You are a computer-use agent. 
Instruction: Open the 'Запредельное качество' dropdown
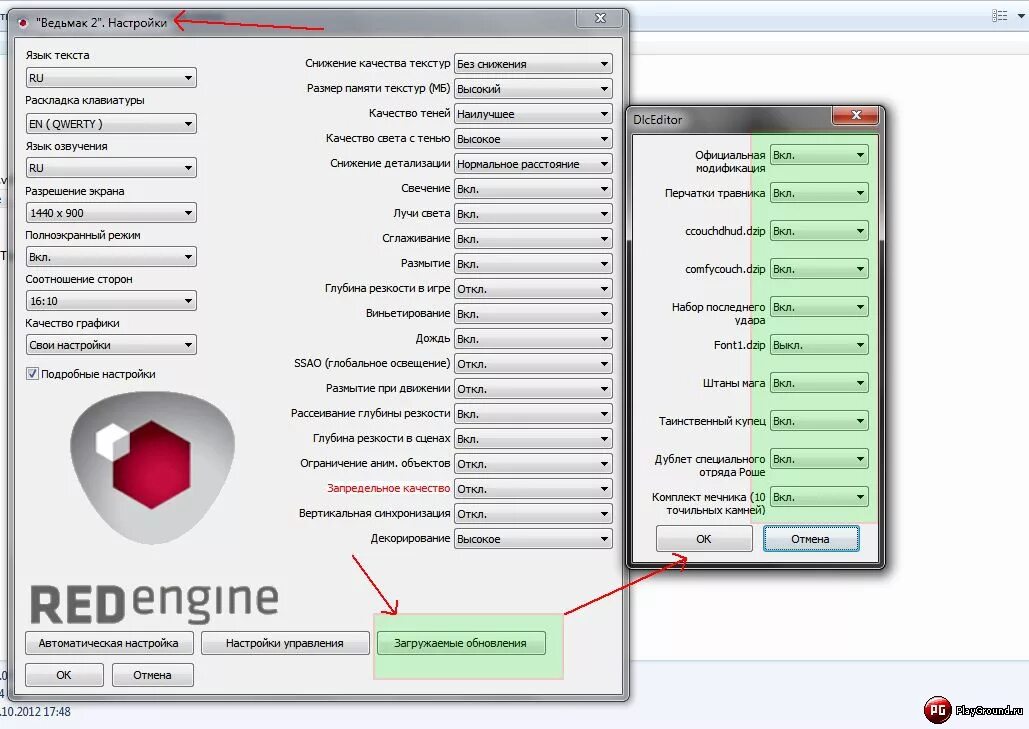(533, 488)
